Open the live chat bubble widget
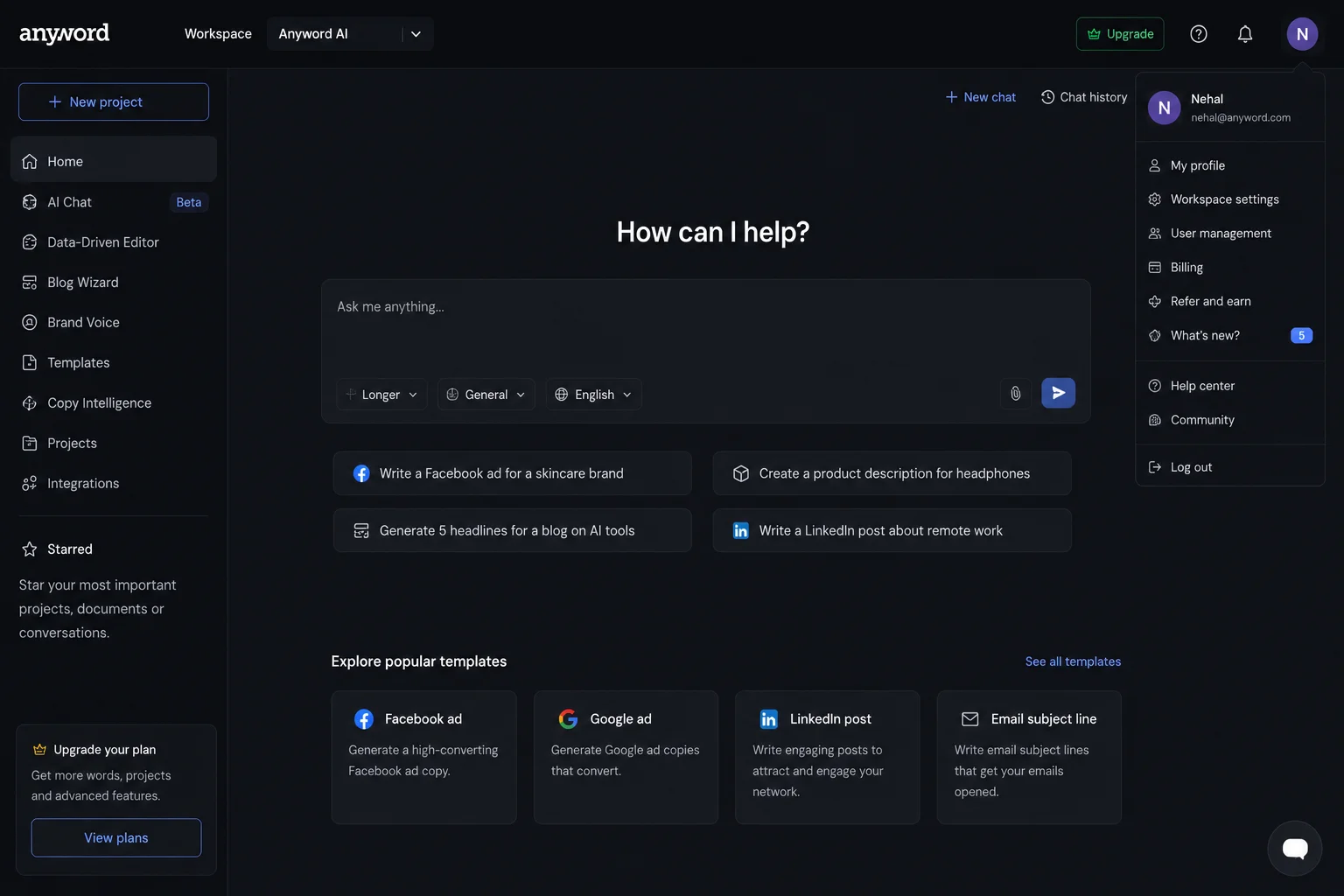This screenshot has height=896, width=1344. pos(1295,848)
